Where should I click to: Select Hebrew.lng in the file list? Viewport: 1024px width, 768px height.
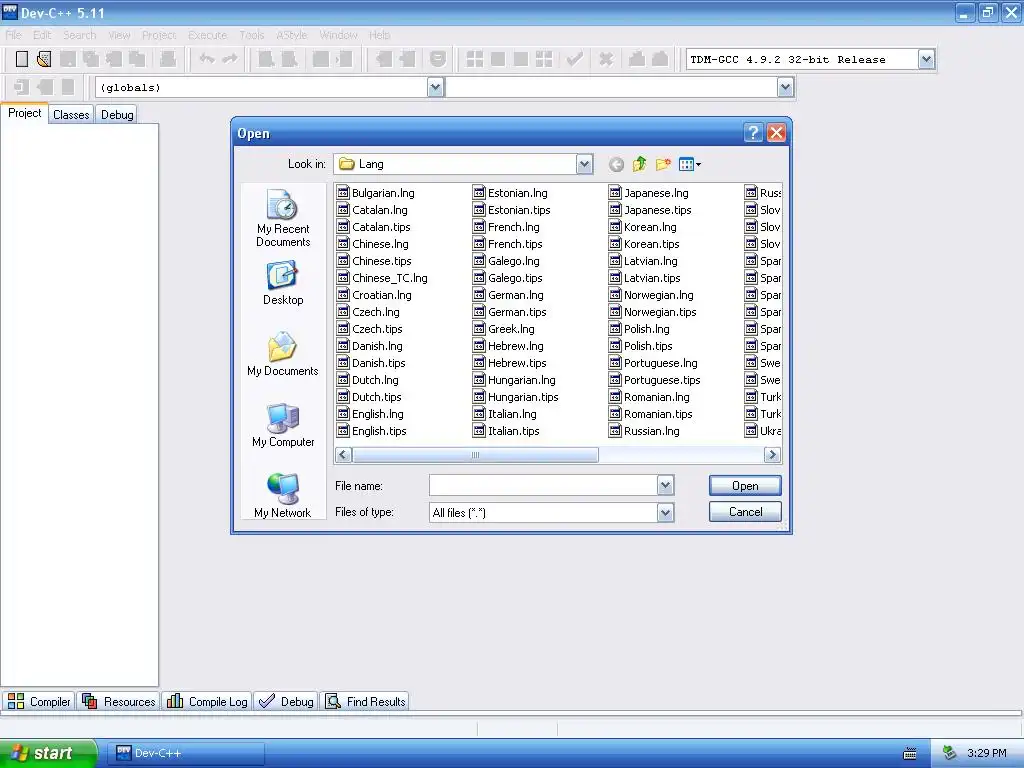508,346
